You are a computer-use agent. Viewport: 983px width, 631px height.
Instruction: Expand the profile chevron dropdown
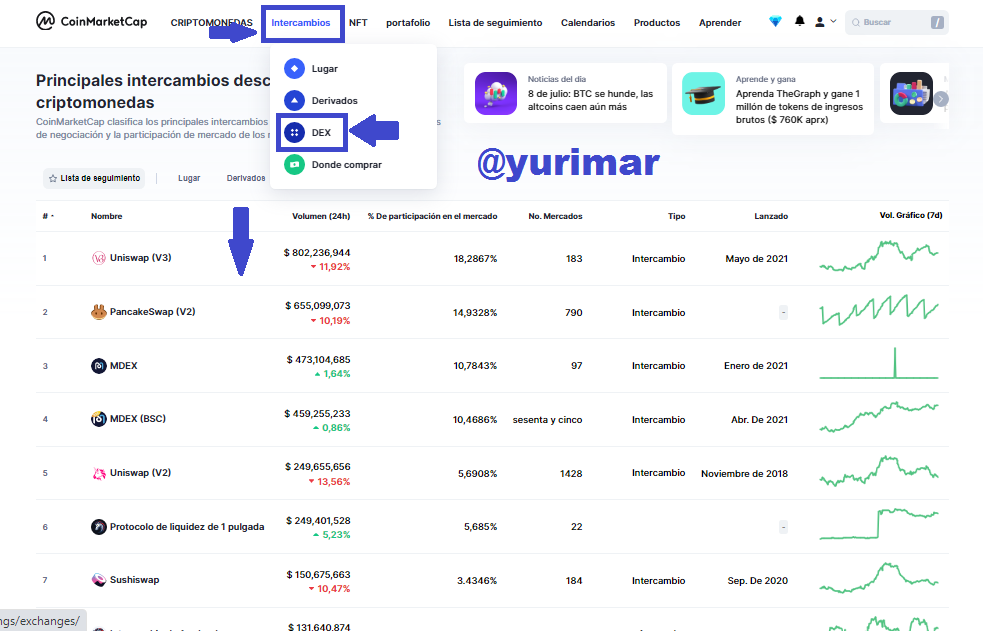click(833, 21)
